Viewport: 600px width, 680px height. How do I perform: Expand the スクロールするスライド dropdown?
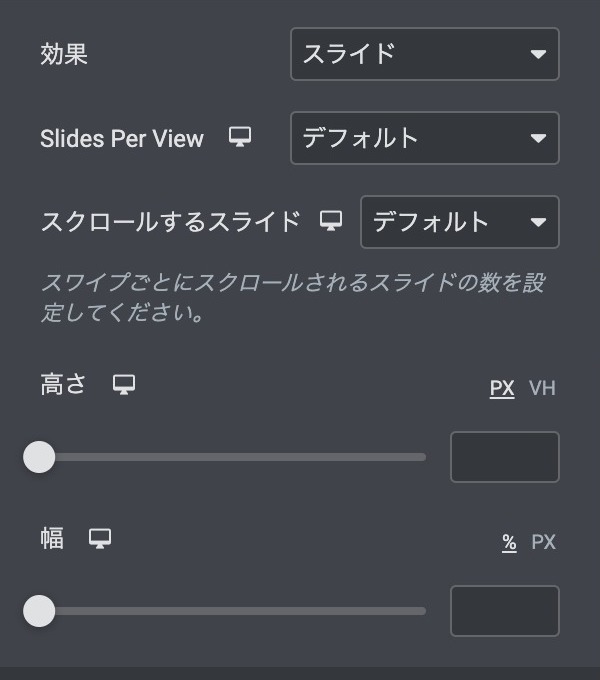point(459,222)
